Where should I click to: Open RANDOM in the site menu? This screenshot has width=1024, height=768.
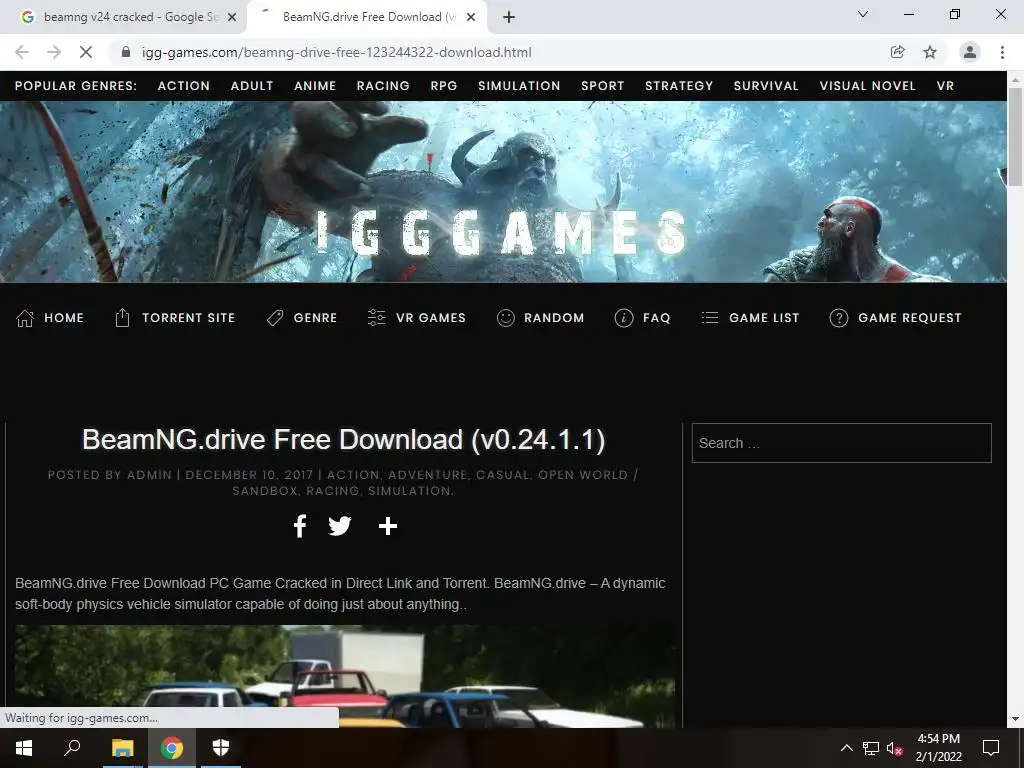554,318
